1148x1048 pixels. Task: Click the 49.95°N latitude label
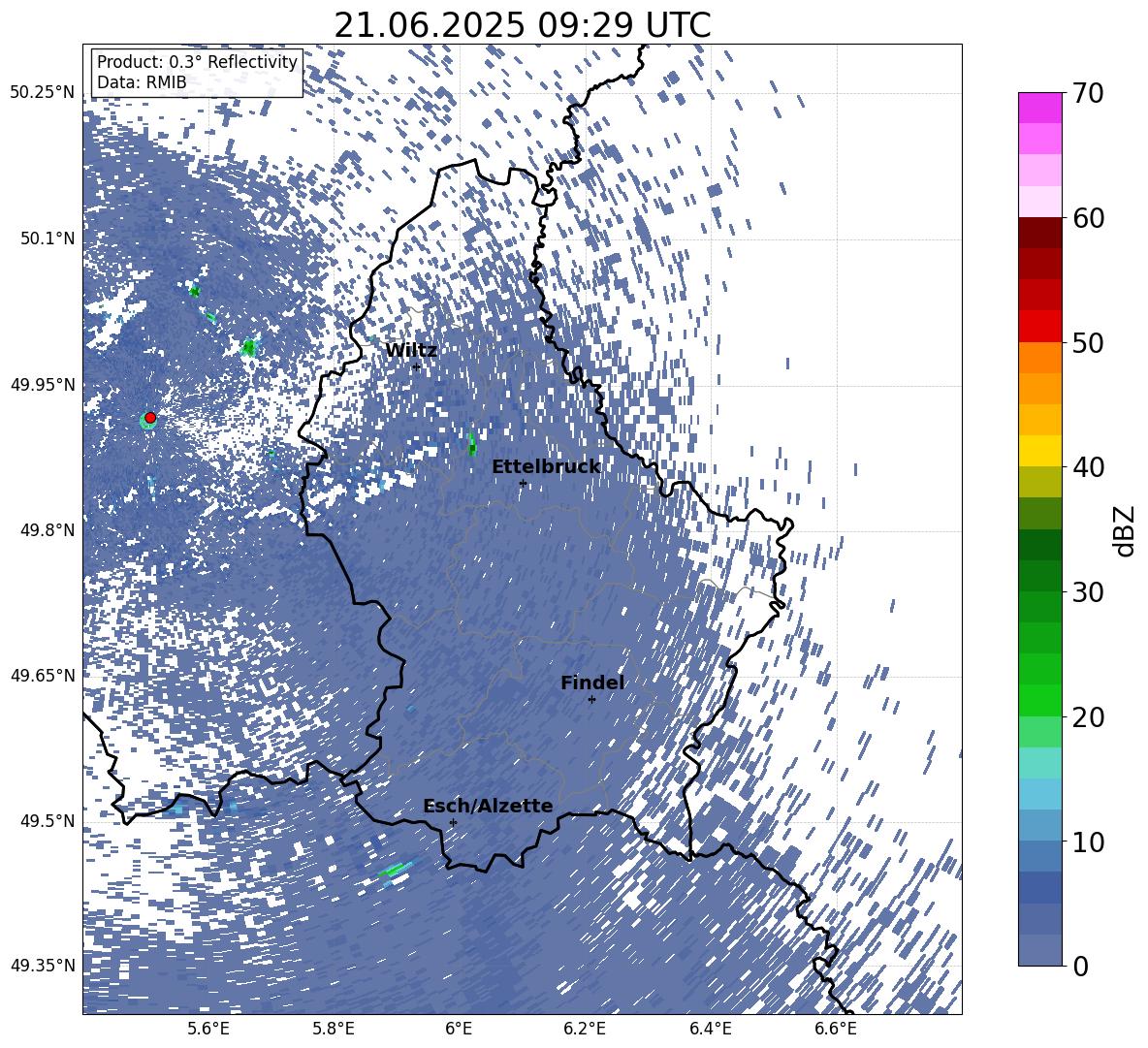42,384
